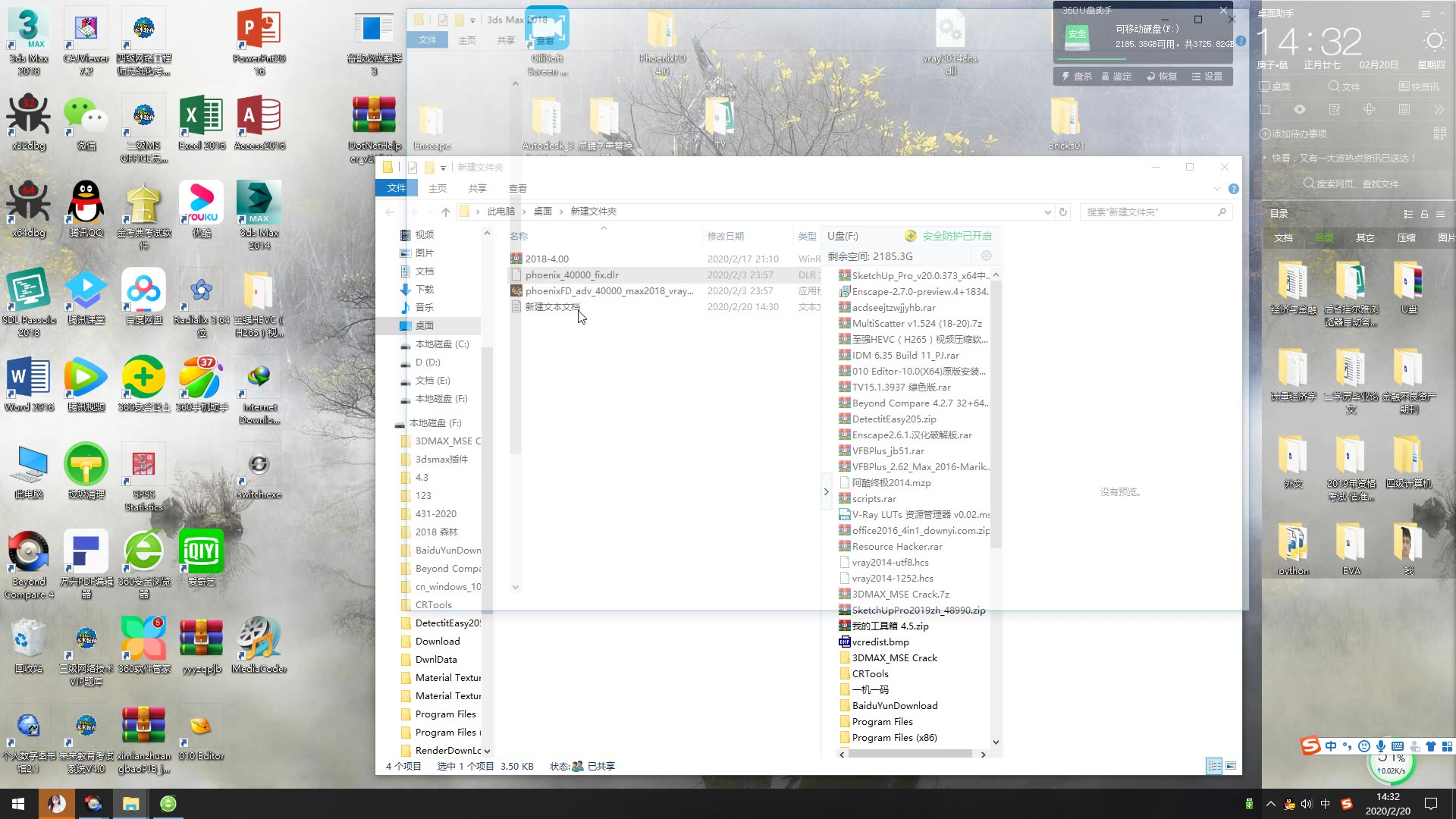Refresh the current folder address bar
The image size is (1456, 819).
pos(1063,212)
